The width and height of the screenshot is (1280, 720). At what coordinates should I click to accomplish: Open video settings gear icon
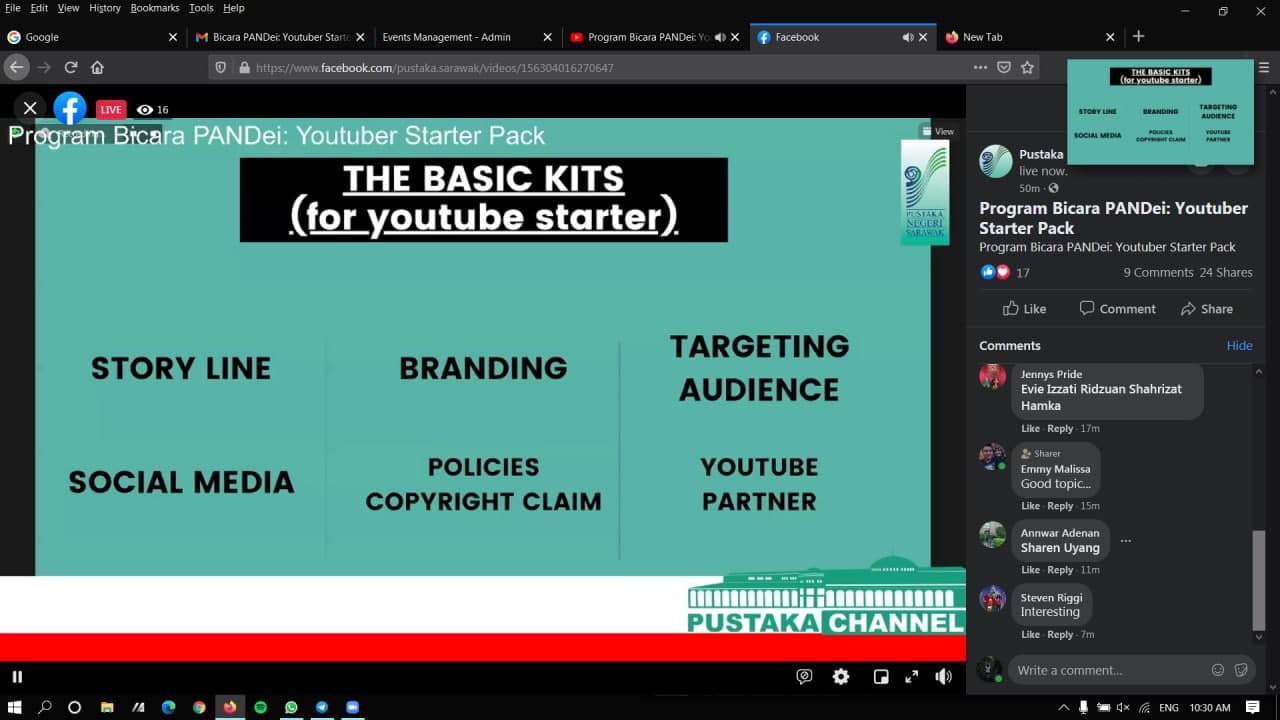tap(841, 677)
